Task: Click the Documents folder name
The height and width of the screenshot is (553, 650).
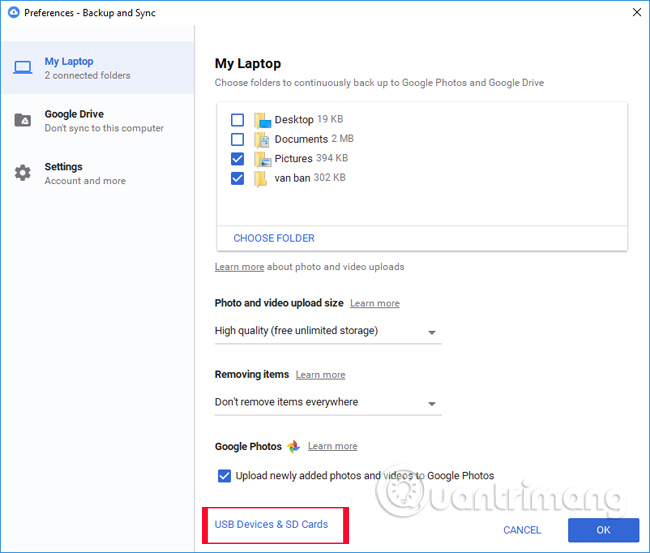Action: click(301, 139)
